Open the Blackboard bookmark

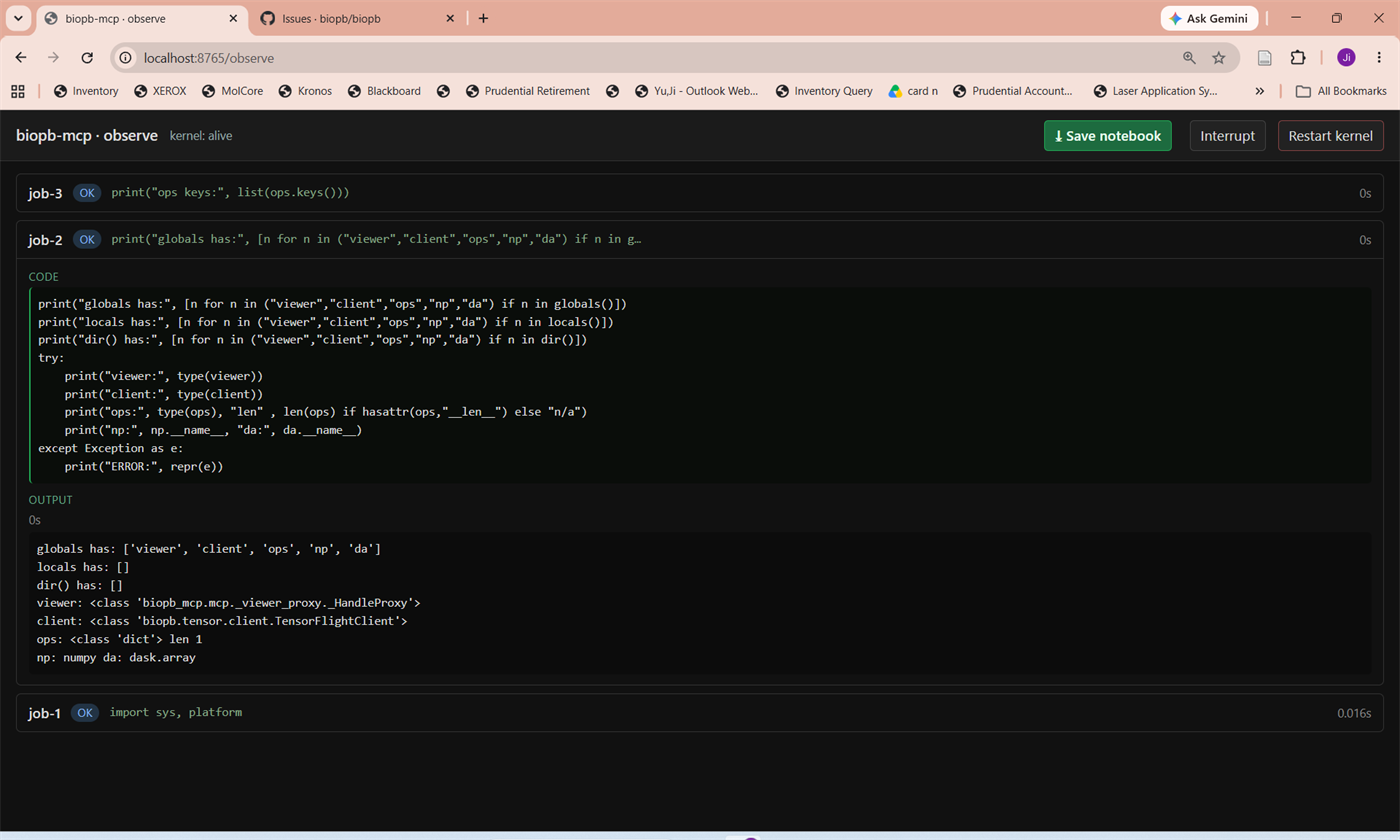pyautogui.click(x=384, y=91)
